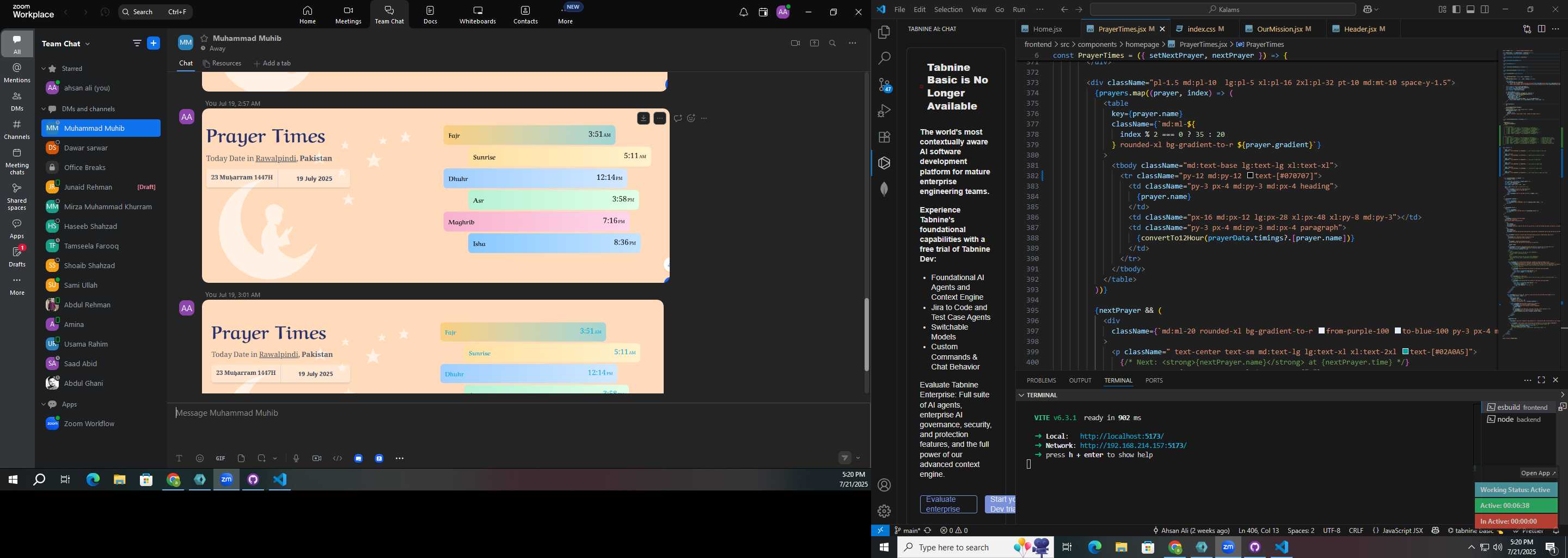Open VS Code Search view
Viewport: 1568px width, 558px height.
pos(884,58)
